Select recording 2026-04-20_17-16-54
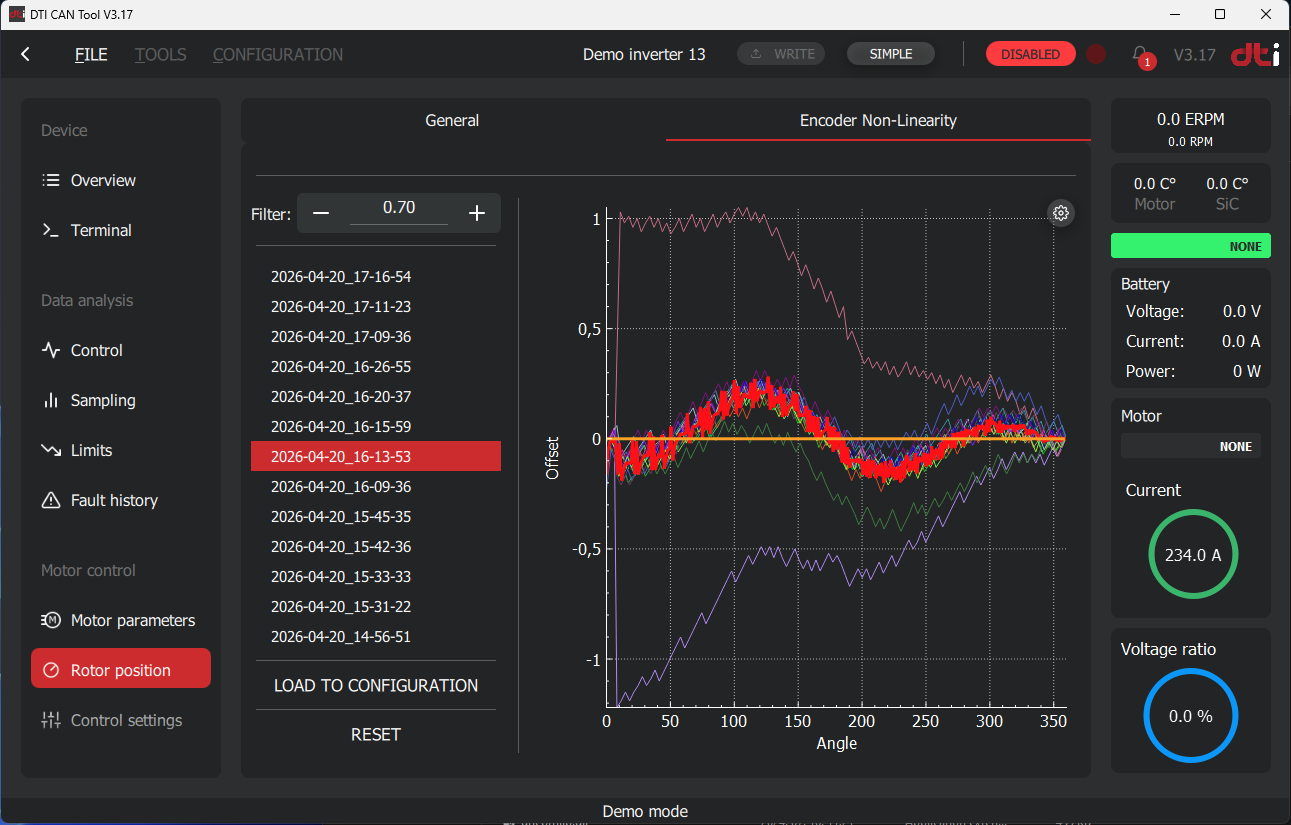 click(376, 277)
